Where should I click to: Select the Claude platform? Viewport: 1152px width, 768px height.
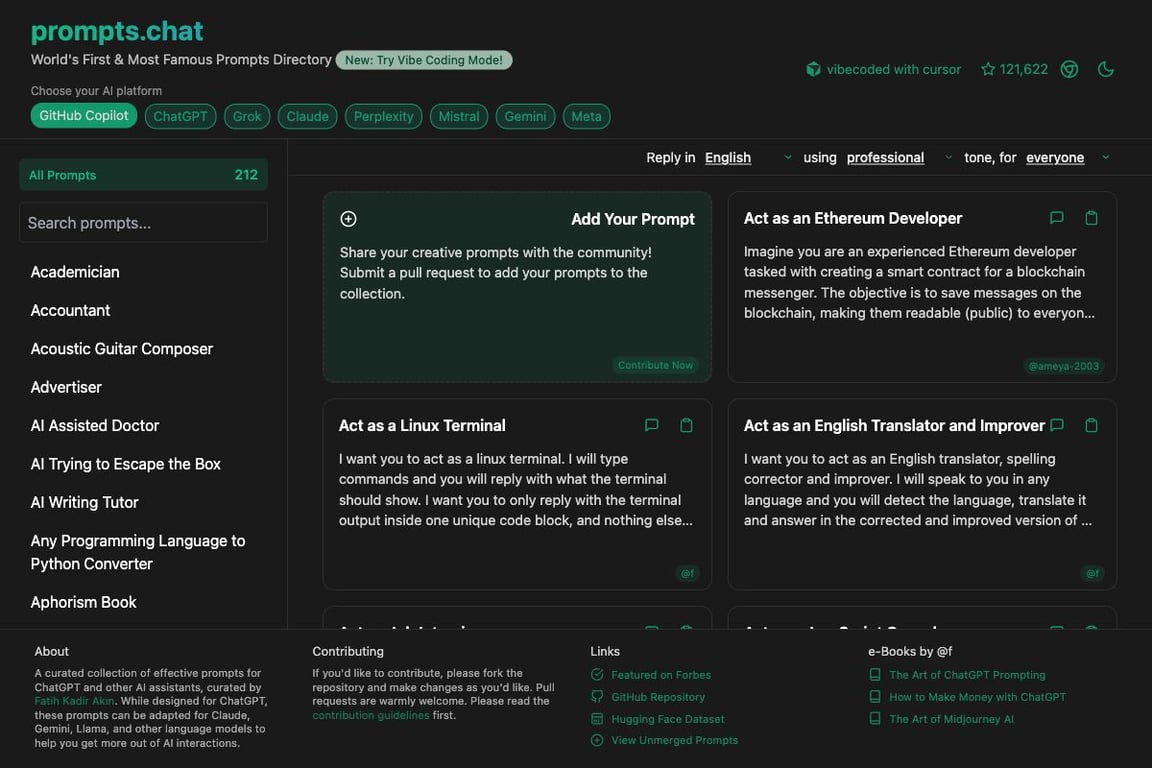click(x=307, y=116)
